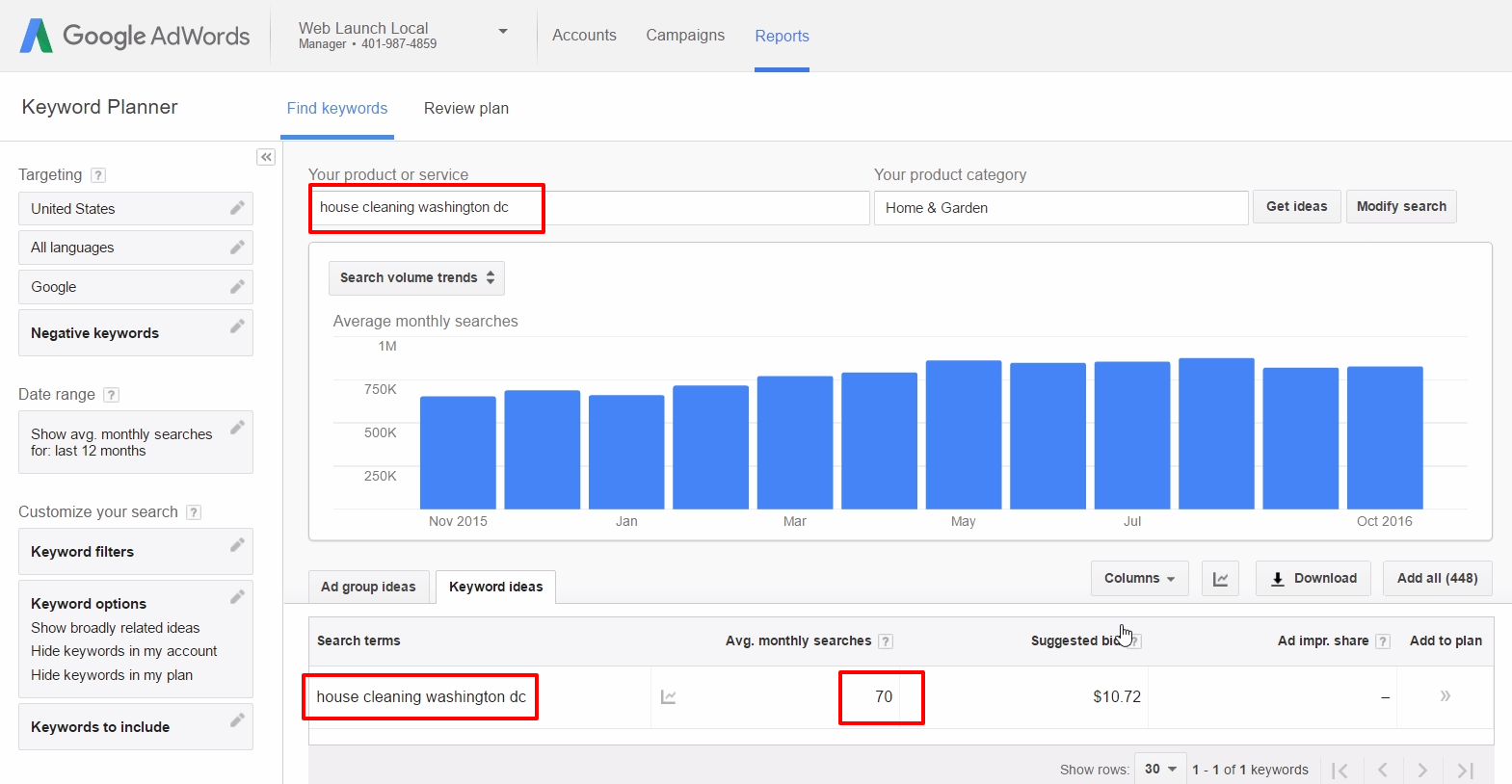This screenshot has width=1512, height=784.
Task: Open Avg. monthly searches help icon
Action: pos(886,641)
